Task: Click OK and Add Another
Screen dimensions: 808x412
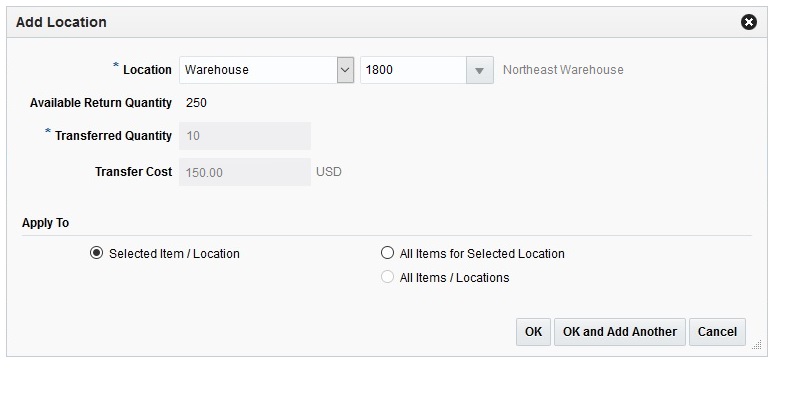Action: pos(620,332)
